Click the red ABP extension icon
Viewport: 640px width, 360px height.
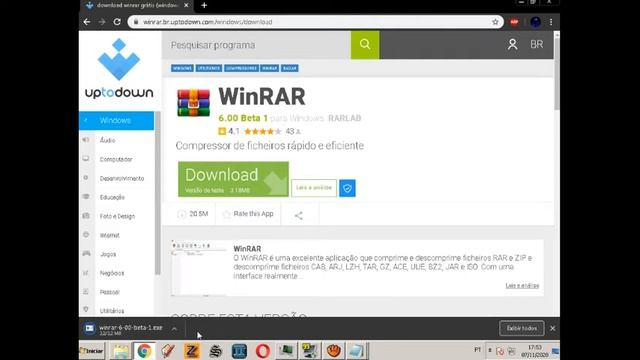click(514, 22)
